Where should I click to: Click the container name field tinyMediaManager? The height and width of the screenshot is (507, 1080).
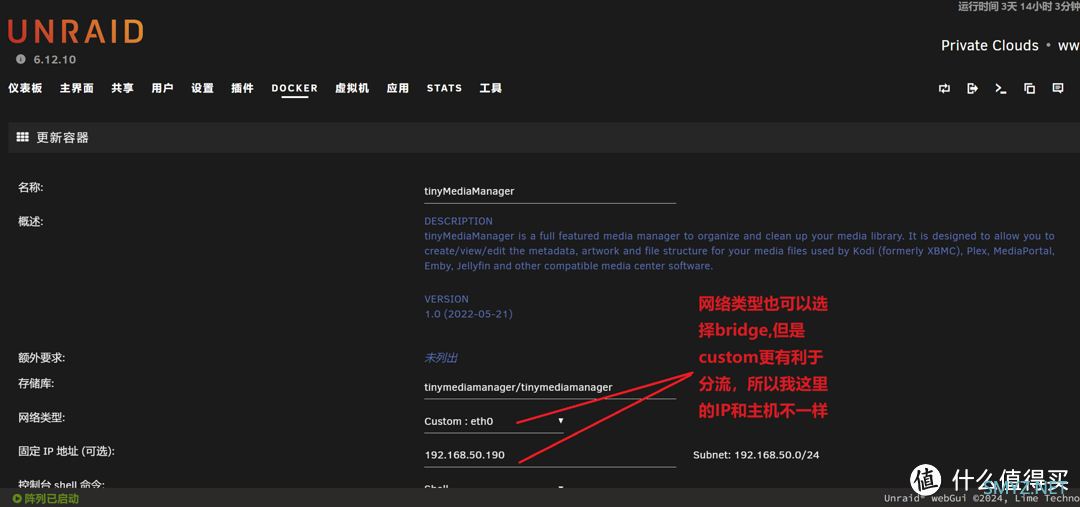pos(550,192)
